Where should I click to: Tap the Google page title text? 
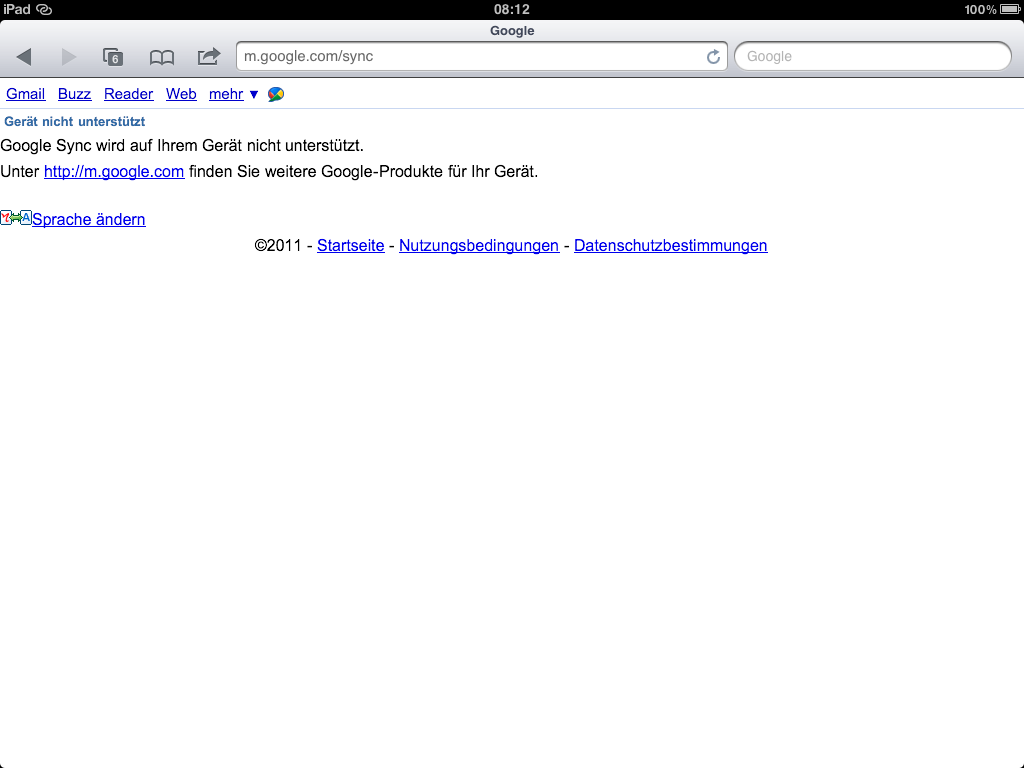[x=512, y=31]
